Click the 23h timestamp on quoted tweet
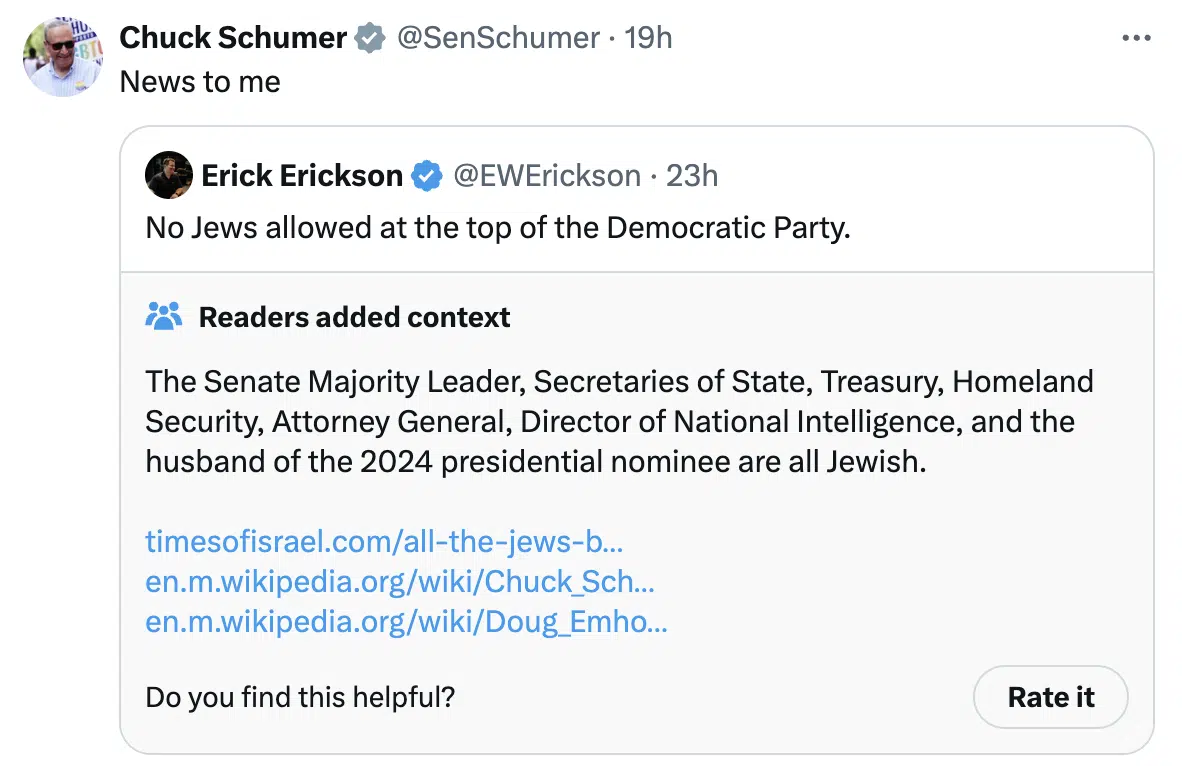This screenshot has width=1182, height=766. (691, 176)
